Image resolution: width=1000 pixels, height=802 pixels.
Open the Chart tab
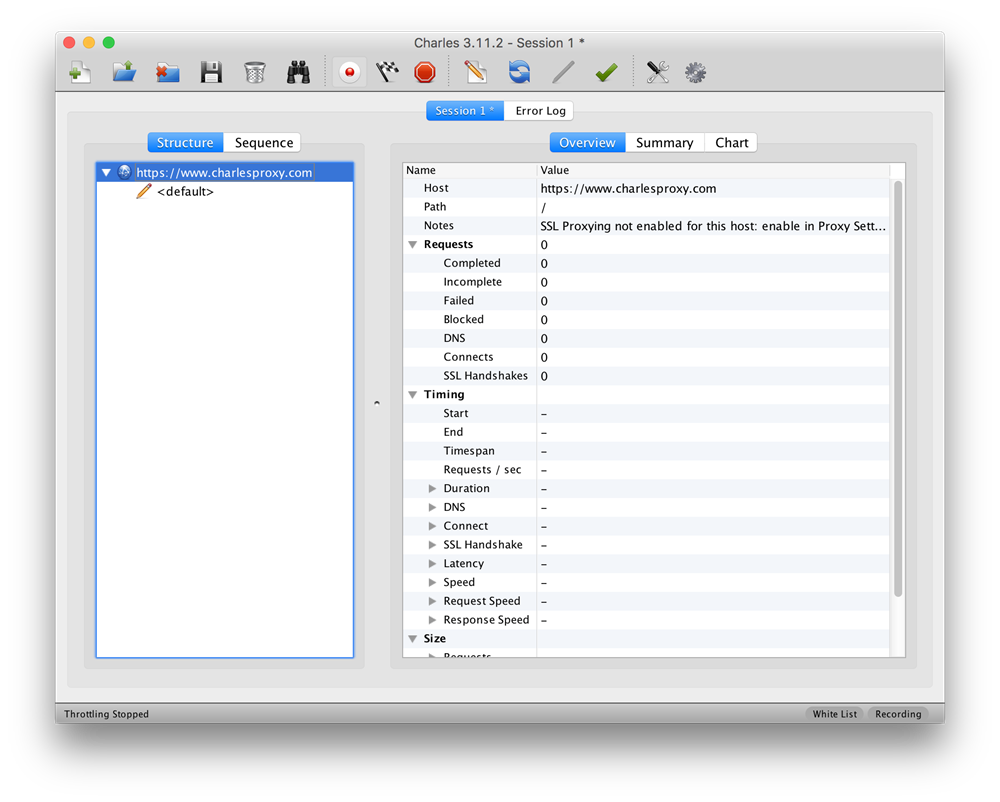732,142
